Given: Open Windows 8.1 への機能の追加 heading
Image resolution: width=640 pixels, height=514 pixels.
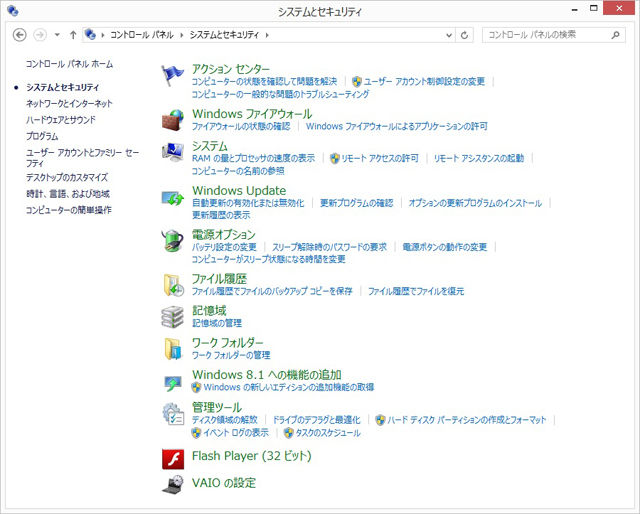Looking at the screenshot, I should pos(267,374).
